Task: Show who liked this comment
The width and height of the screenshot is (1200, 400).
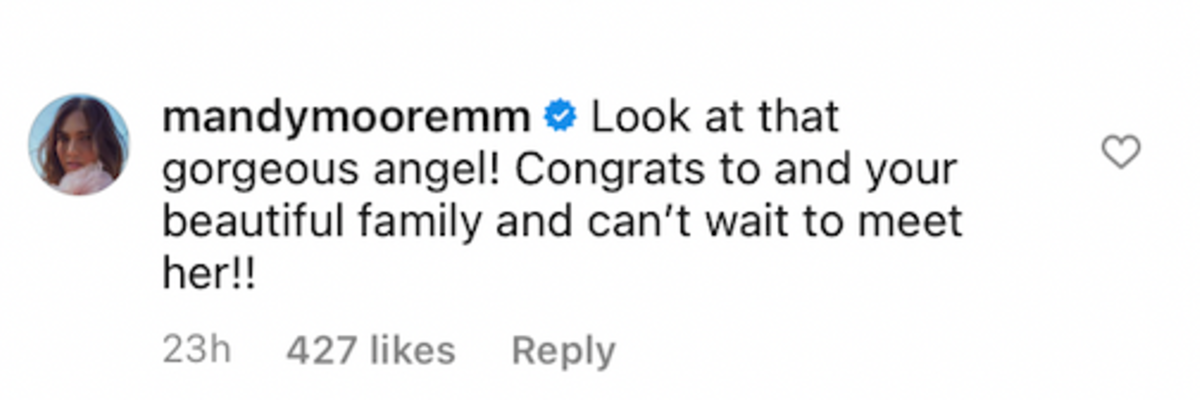Action: click(370, 351)
